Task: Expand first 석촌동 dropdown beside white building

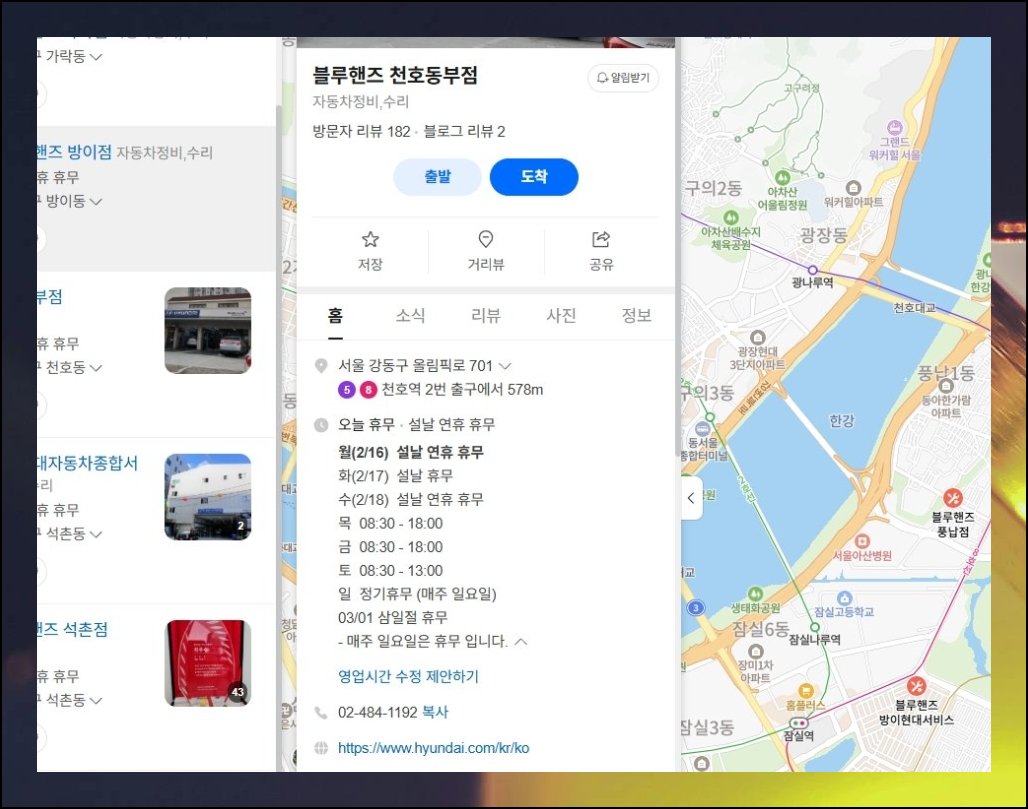Action: (96, 534)
